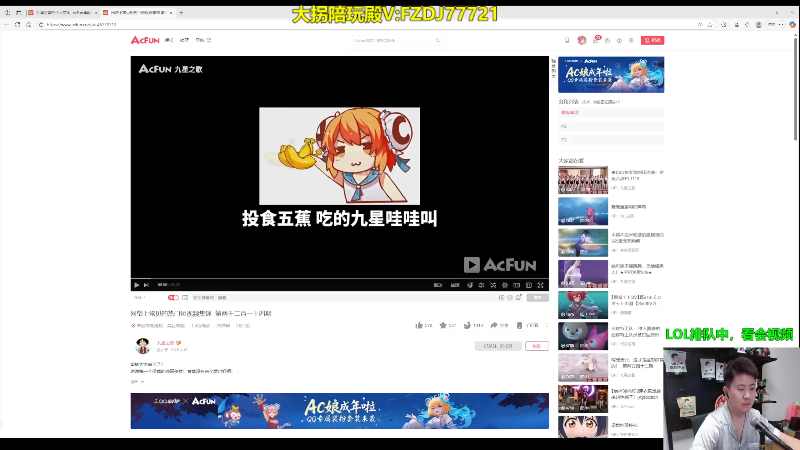Screen dimensions: 800x450
Task: Enter fullscreen mode in the video player
Action: click(x=540, y=285)
